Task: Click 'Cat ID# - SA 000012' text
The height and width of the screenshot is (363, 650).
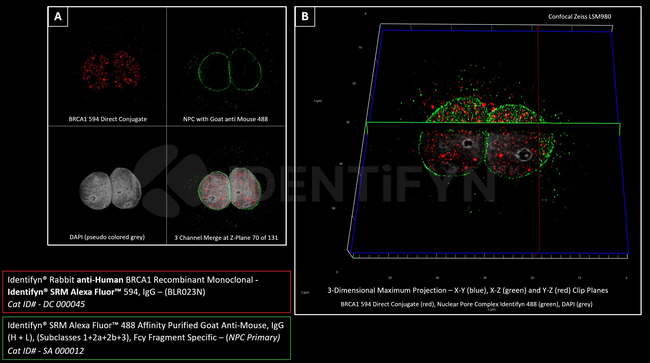Action: click(46, 351)
